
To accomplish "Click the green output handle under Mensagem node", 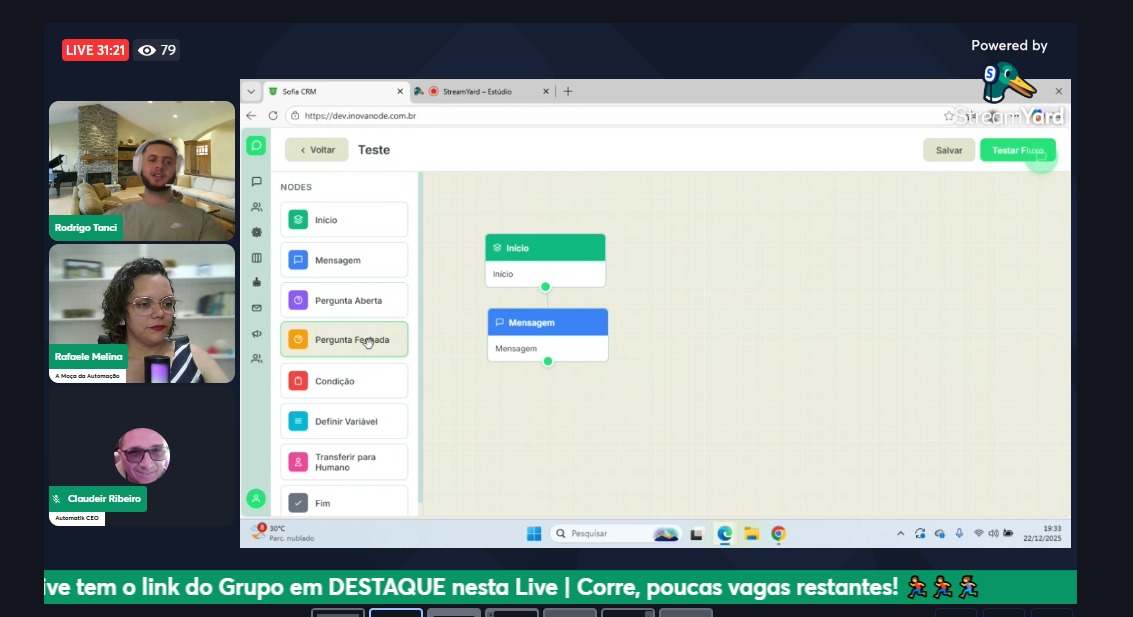I will 548,361.
